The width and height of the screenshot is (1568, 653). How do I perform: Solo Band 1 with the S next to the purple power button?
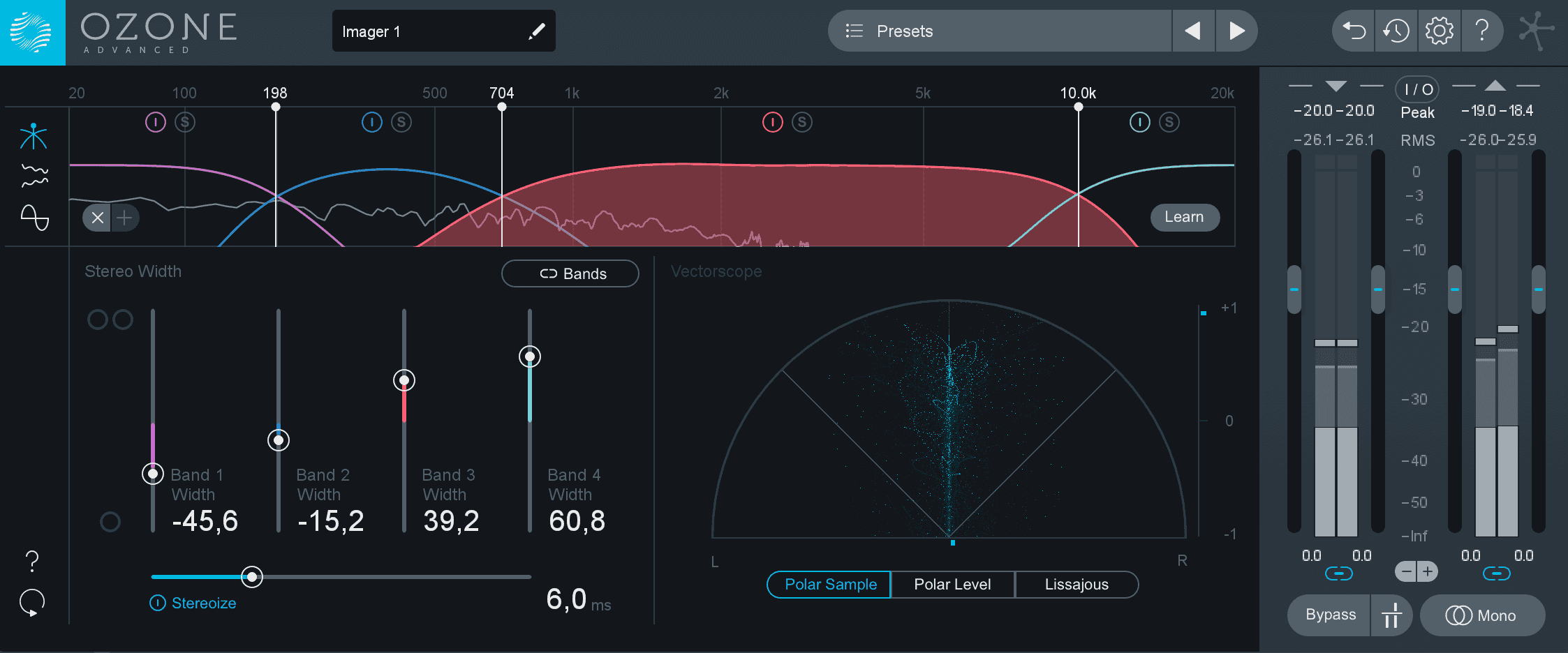[x=185, y=123]
